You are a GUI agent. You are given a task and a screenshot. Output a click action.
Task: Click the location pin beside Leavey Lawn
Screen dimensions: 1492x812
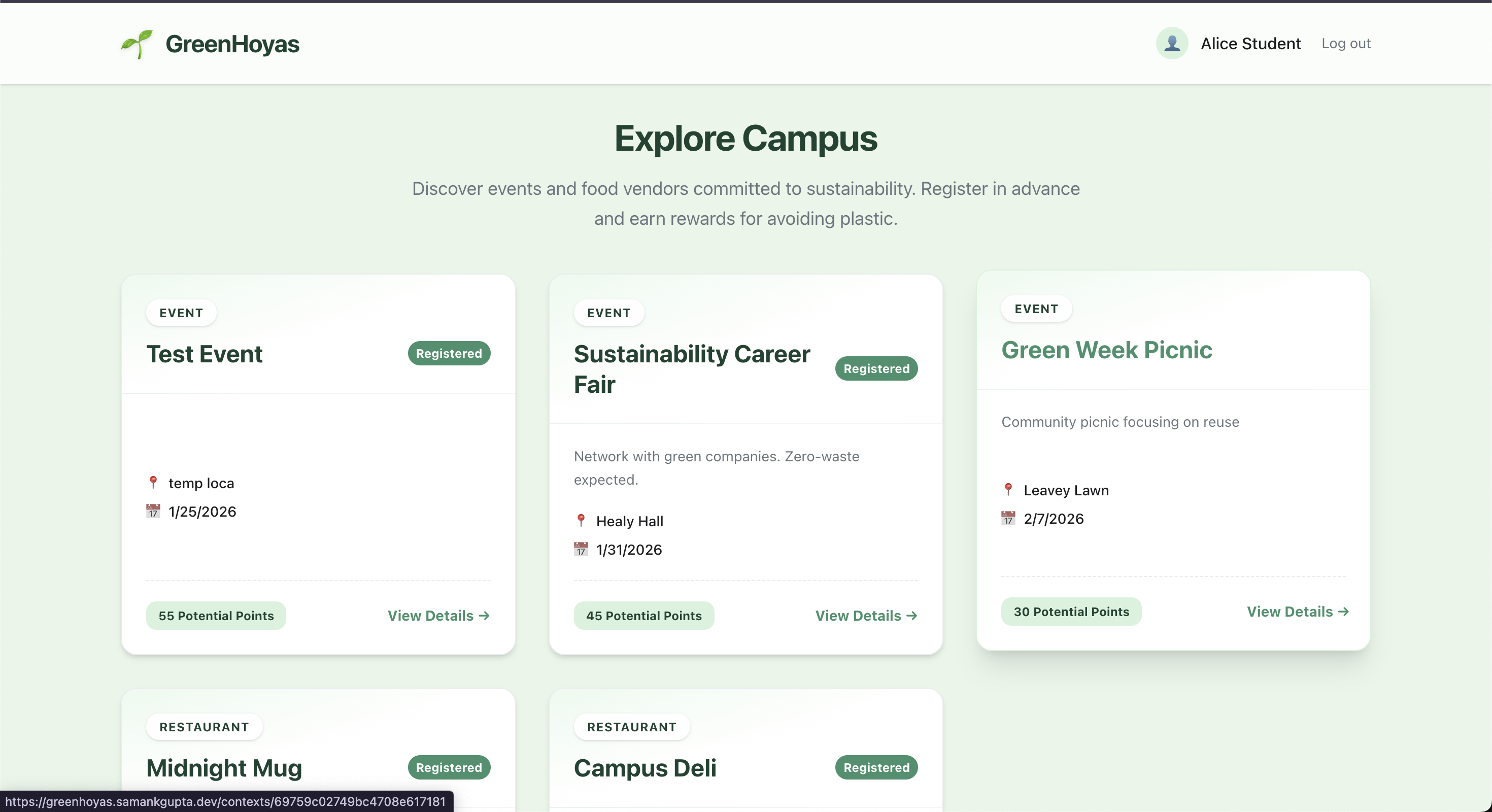(x=1008, y=489)
